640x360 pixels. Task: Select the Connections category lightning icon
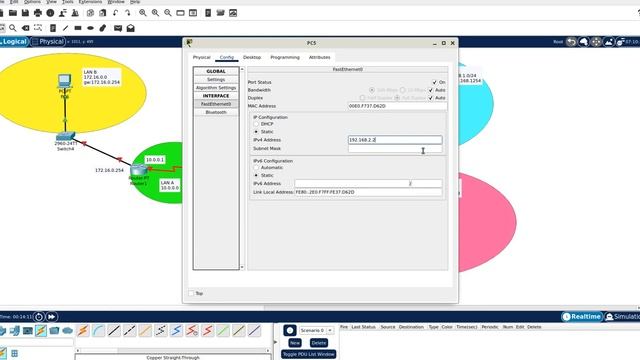tap(41, 331)
